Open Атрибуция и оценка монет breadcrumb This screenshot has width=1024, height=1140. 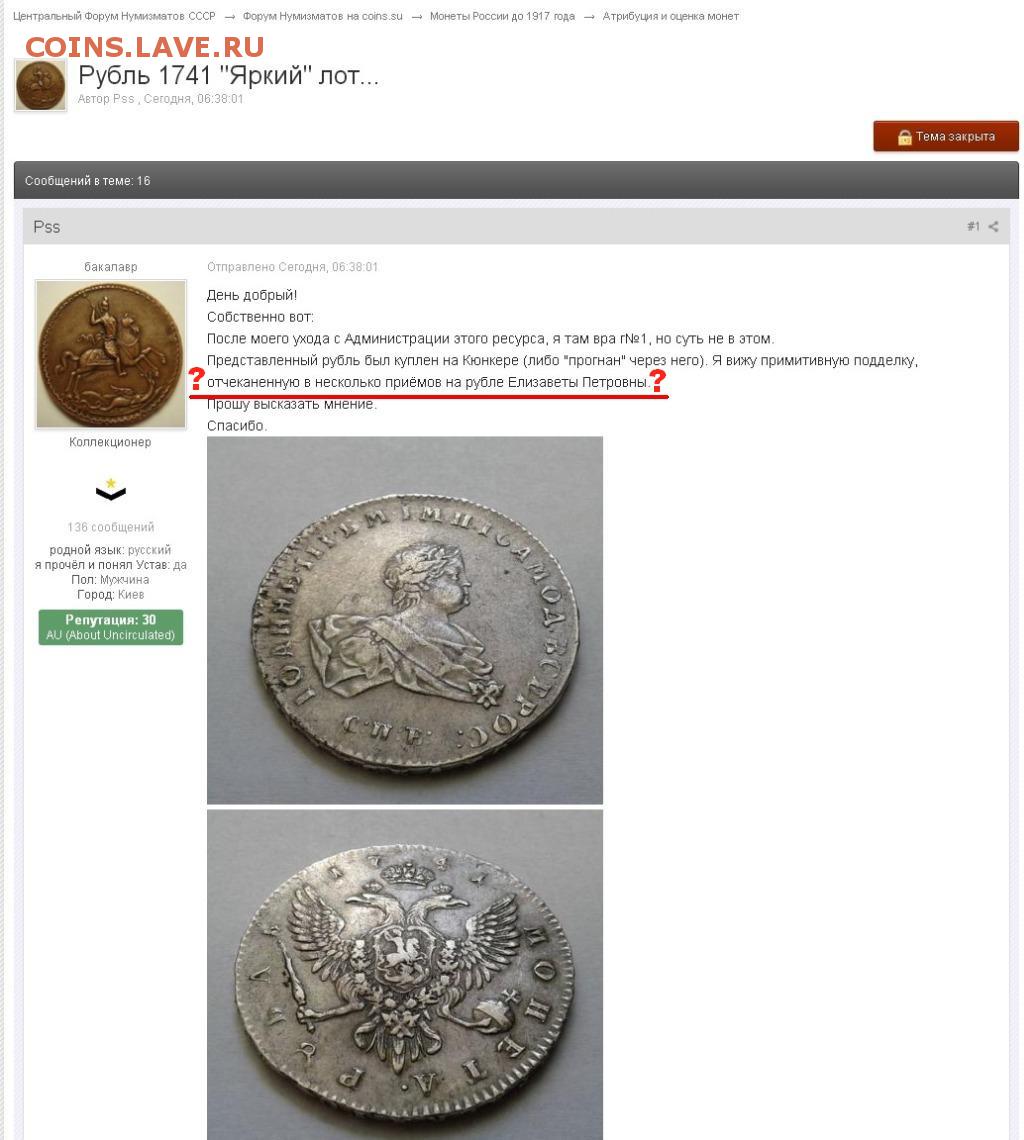pyautogui.click(x=671, y=16)
